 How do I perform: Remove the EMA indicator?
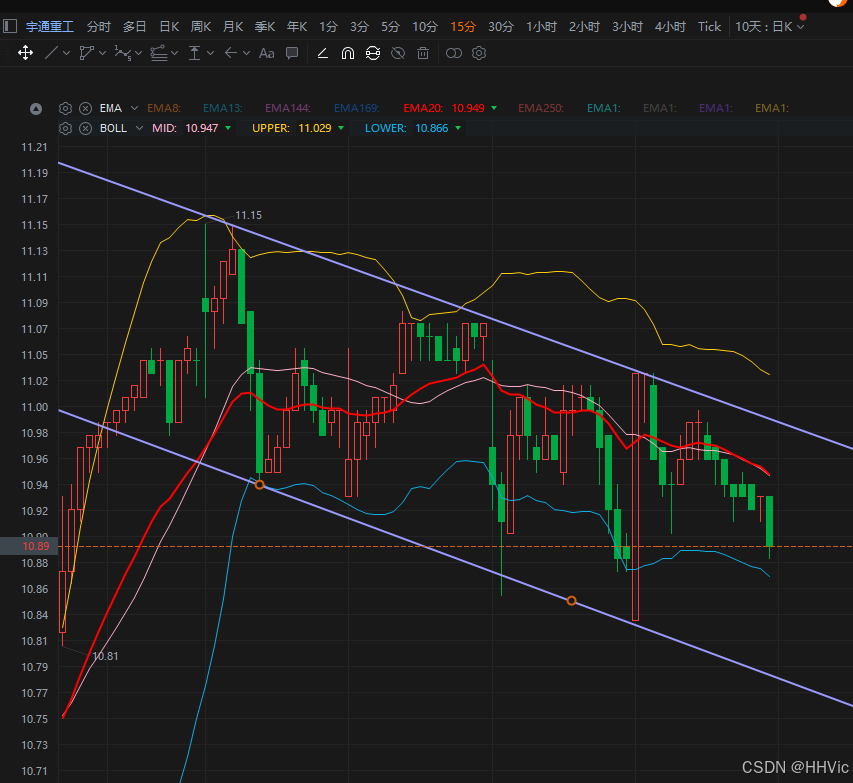tap(85, 108)
